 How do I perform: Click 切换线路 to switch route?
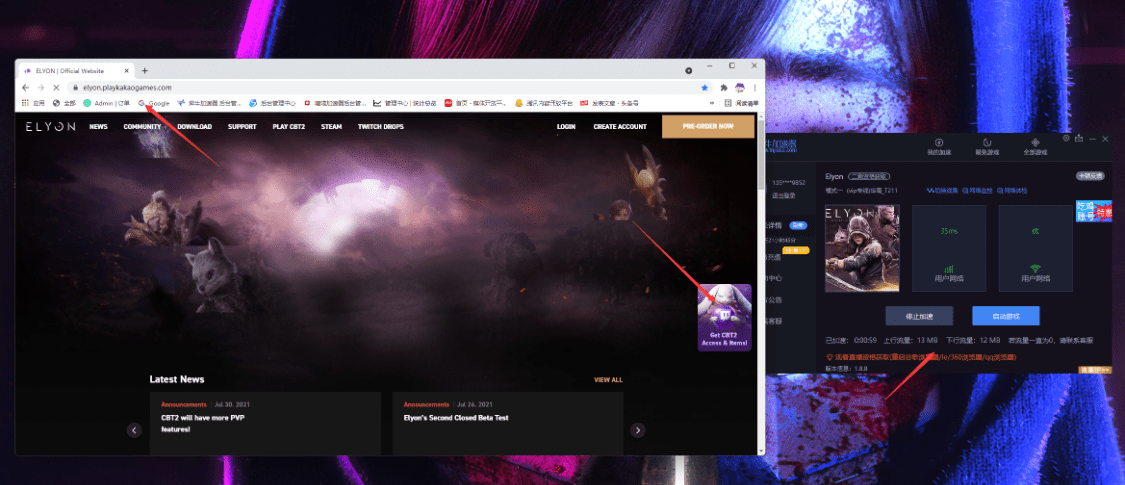pos(941,191)
